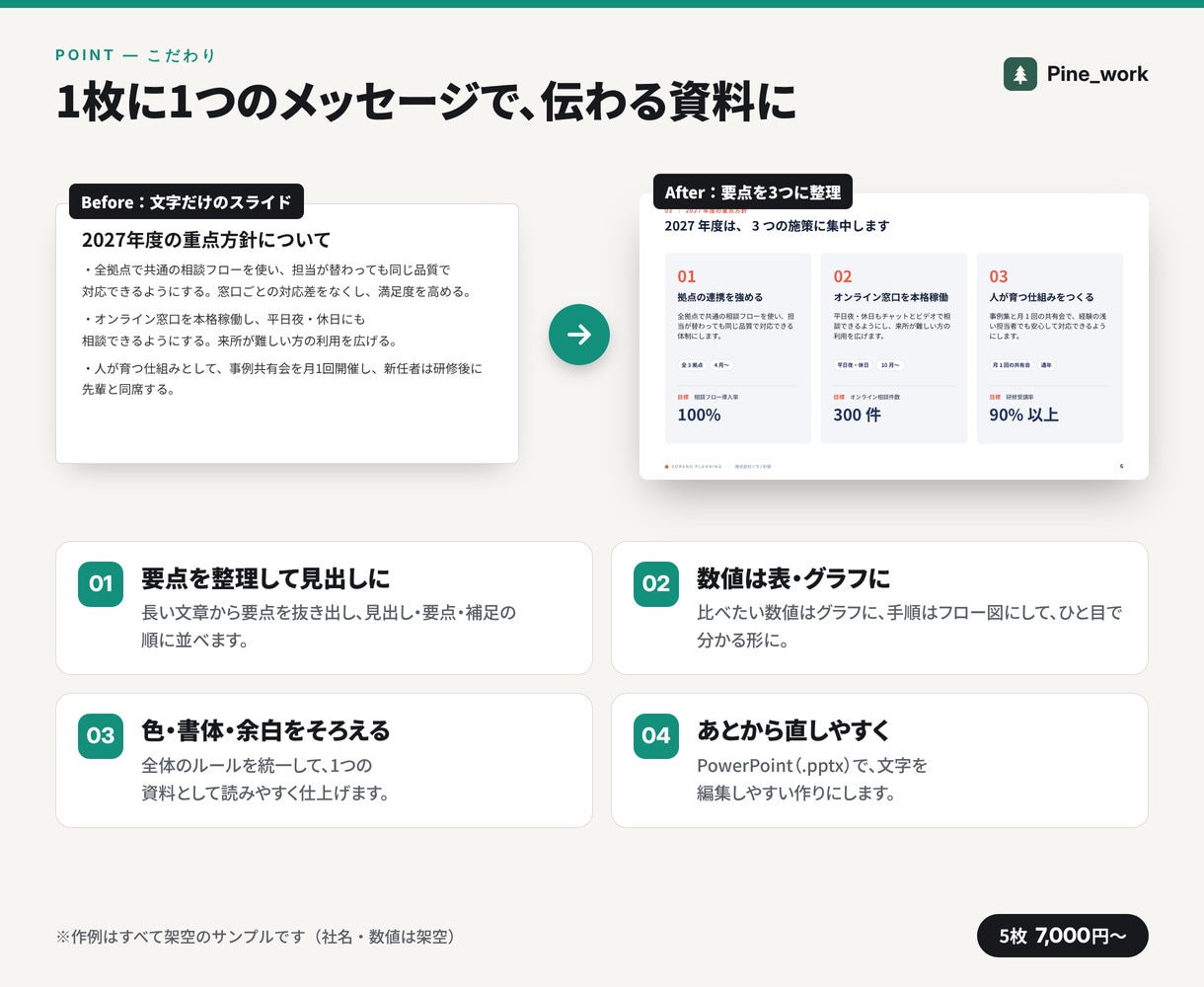Click the 90% 以上 target value
1204x987 pixels.
click(1023, 416)
